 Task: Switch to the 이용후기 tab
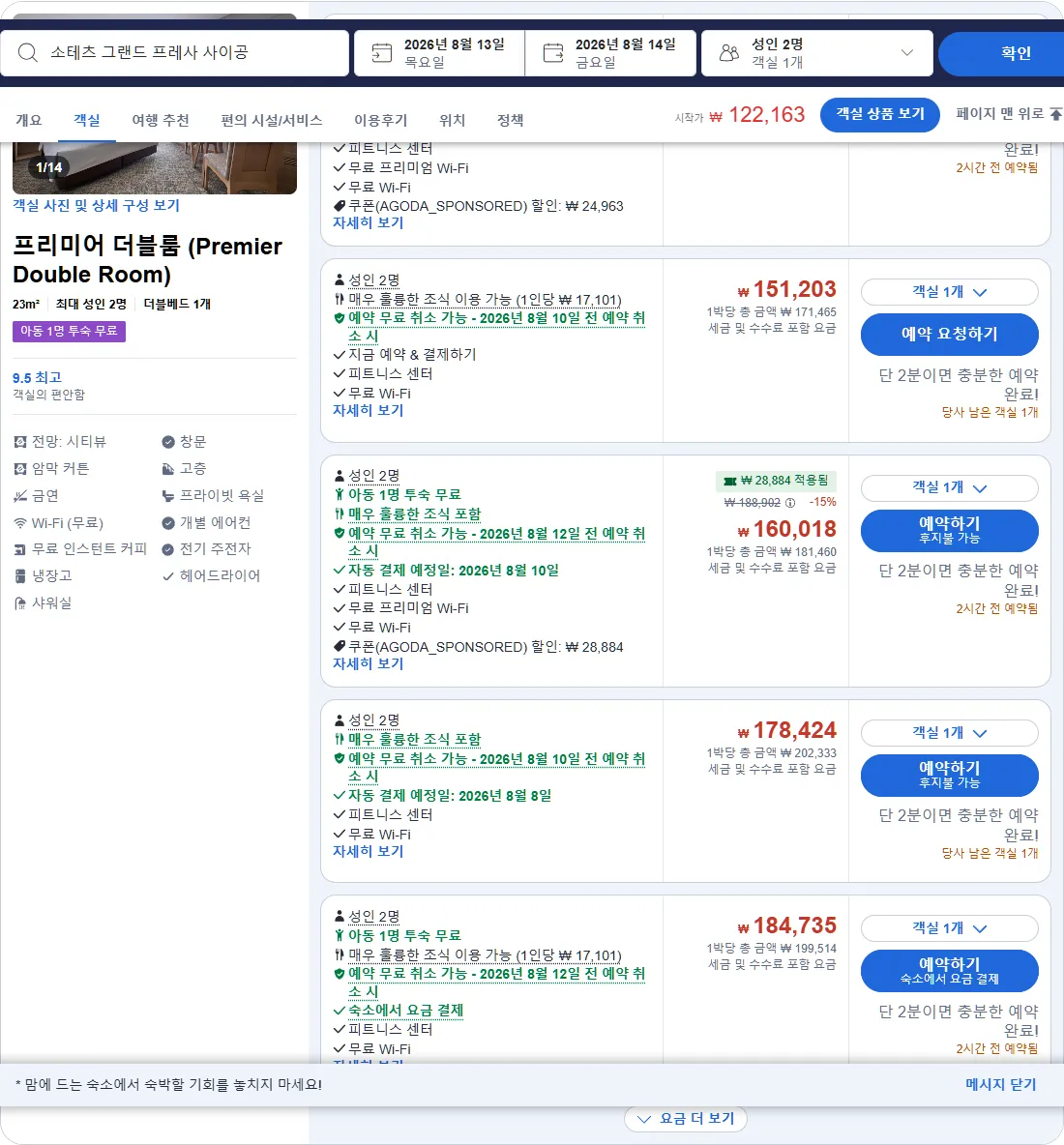pos(380,120)
